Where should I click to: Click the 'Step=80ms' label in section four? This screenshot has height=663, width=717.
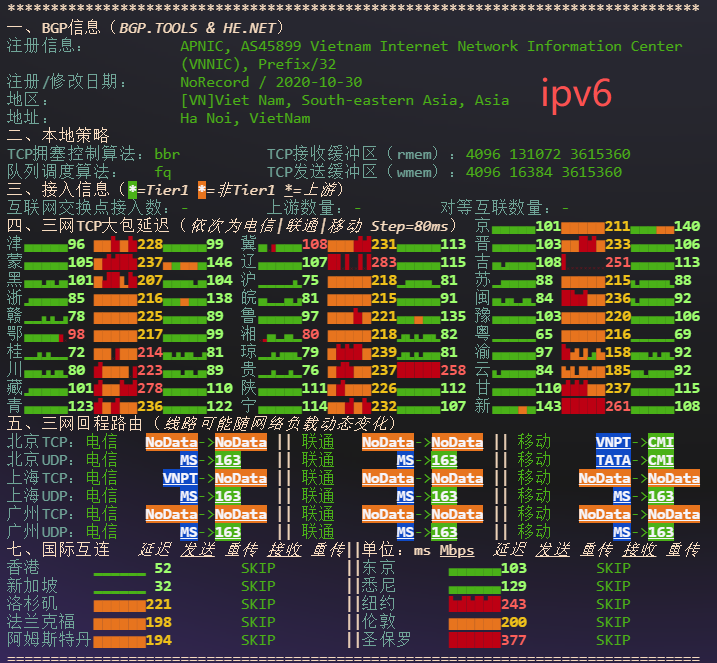(x=409, y=226)
